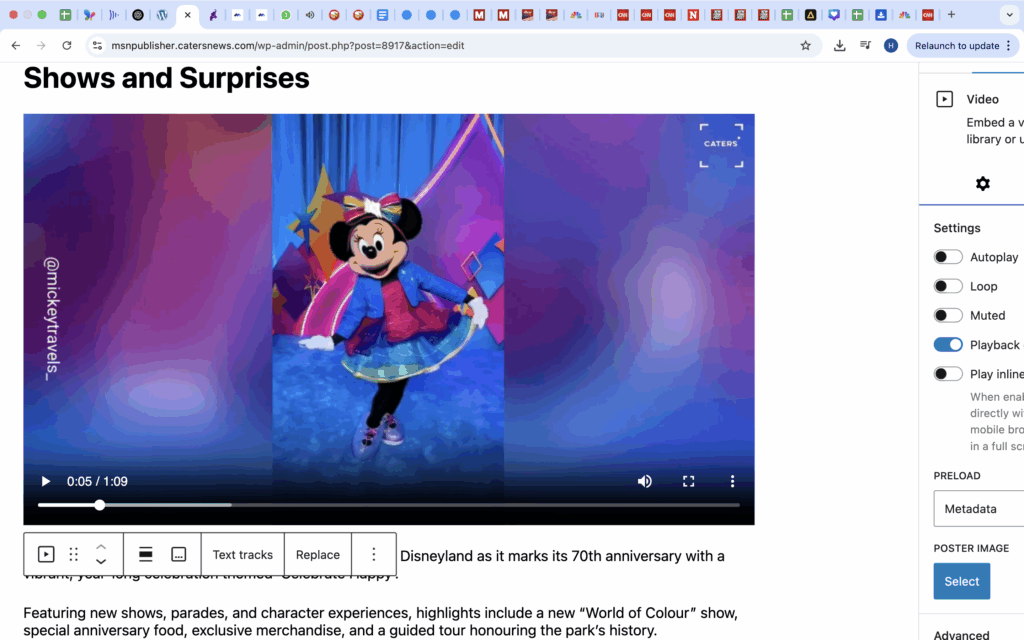Go forward in browser history
Viewport: 1024px width, 640px height.
tap(41, 46)
